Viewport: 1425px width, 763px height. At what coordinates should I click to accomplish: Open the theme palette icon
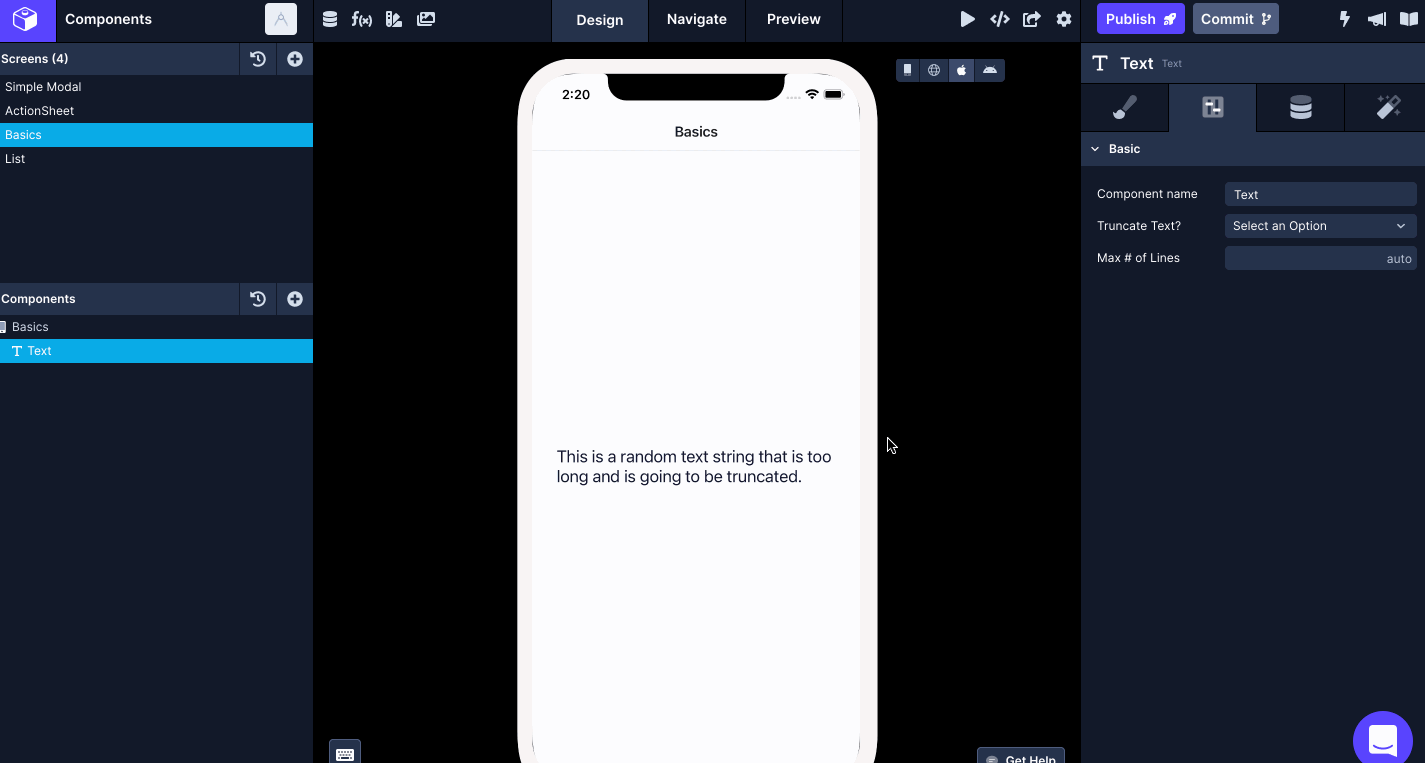tap(394, 19)
